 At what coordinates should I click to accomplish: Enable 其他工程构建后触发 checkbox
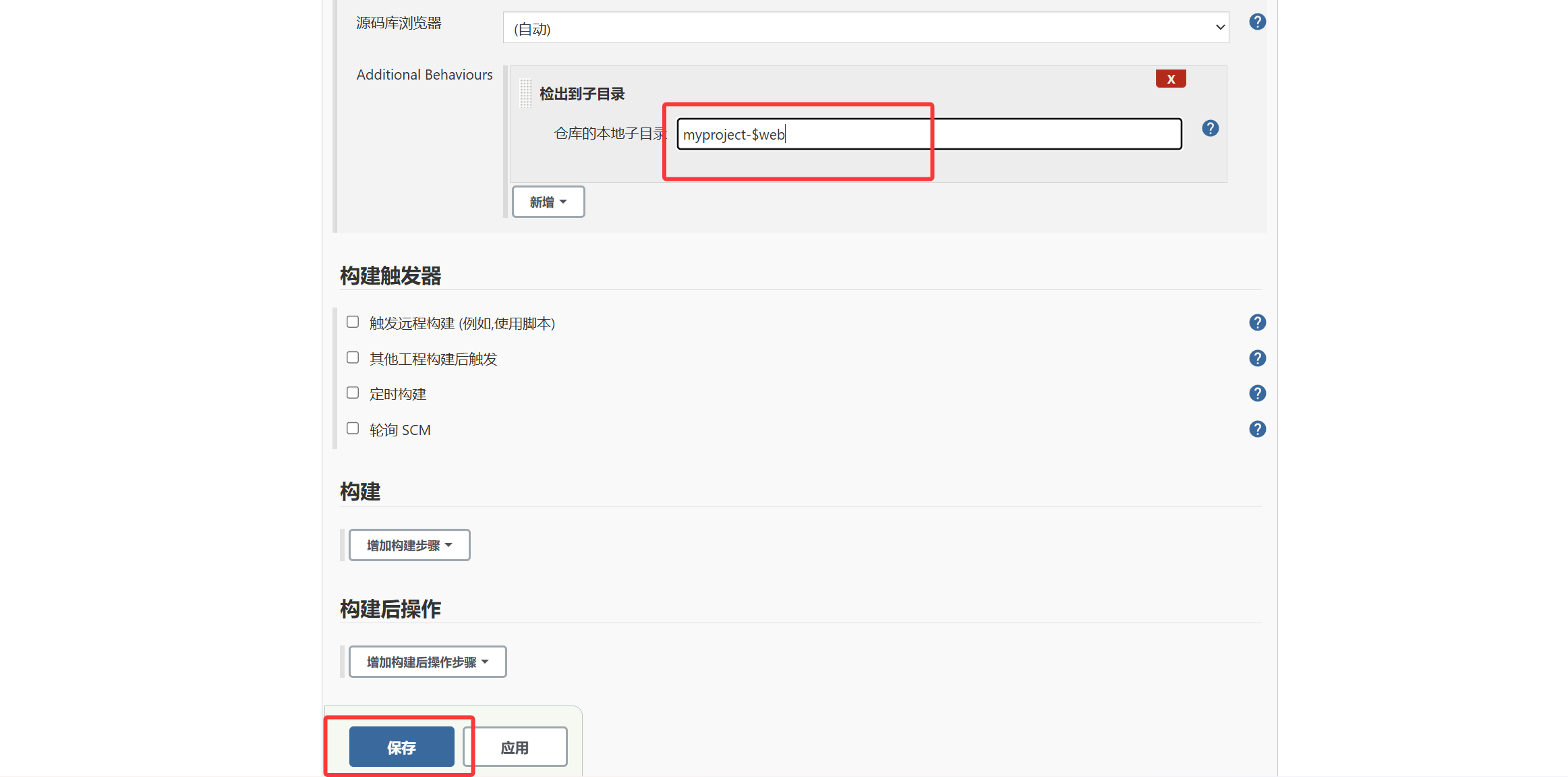pyautogui.click(x=353, y=357)
